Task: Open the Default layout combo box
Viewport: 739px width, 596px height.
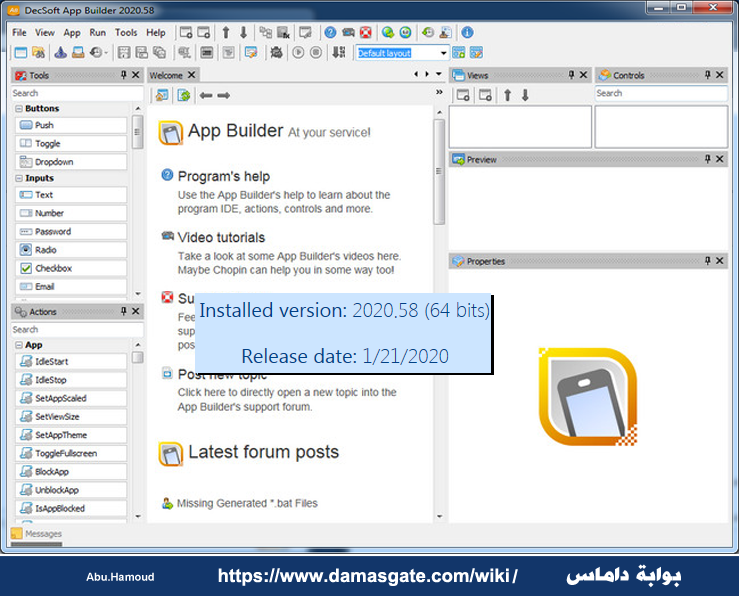Action: pos(443,53)
